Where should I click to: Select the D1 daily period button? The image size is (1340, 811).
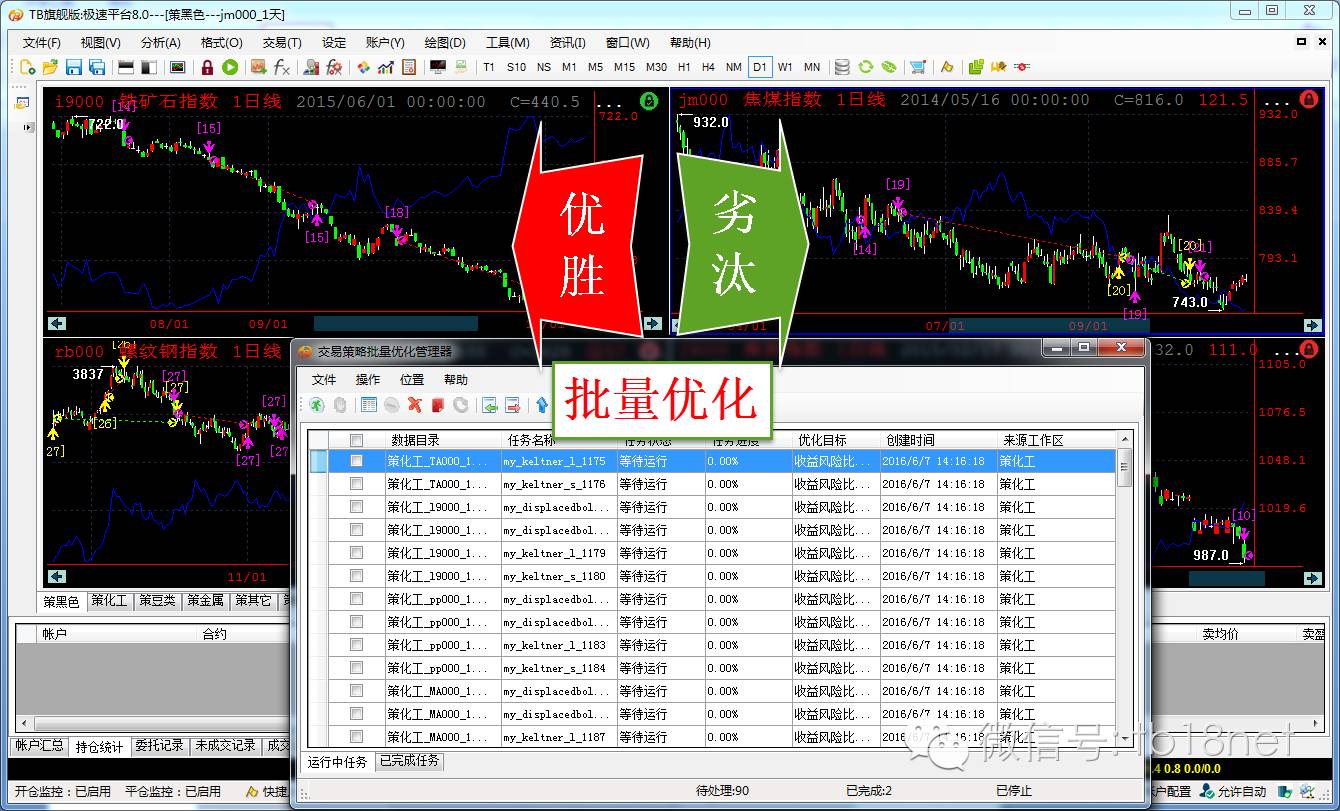(x=760, y=67)
